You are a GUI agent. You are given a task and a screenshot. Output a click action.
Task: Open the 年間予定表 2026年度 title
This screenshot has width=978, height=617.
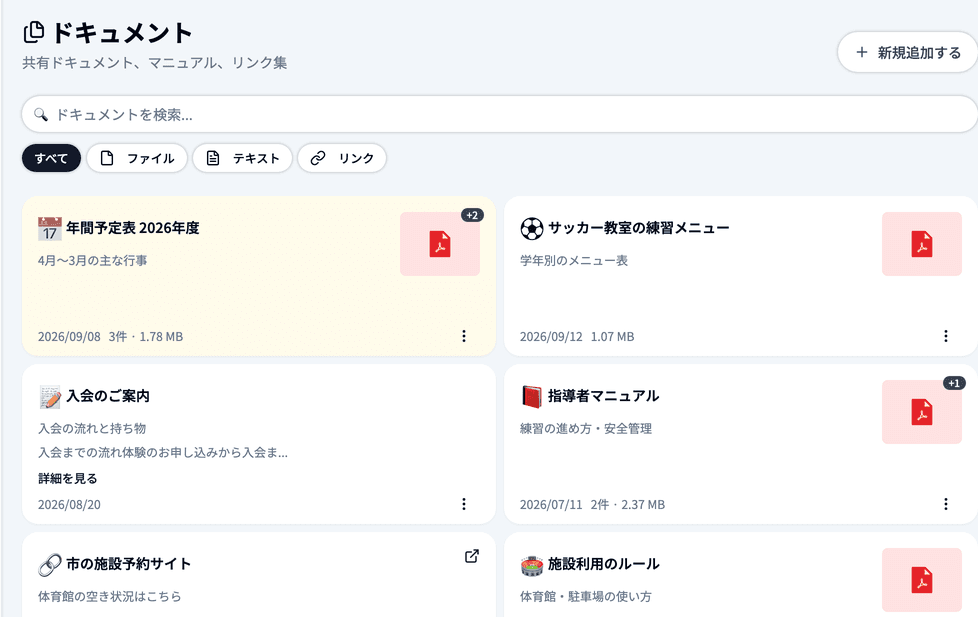pyautogui.click(x=133, y=228)
